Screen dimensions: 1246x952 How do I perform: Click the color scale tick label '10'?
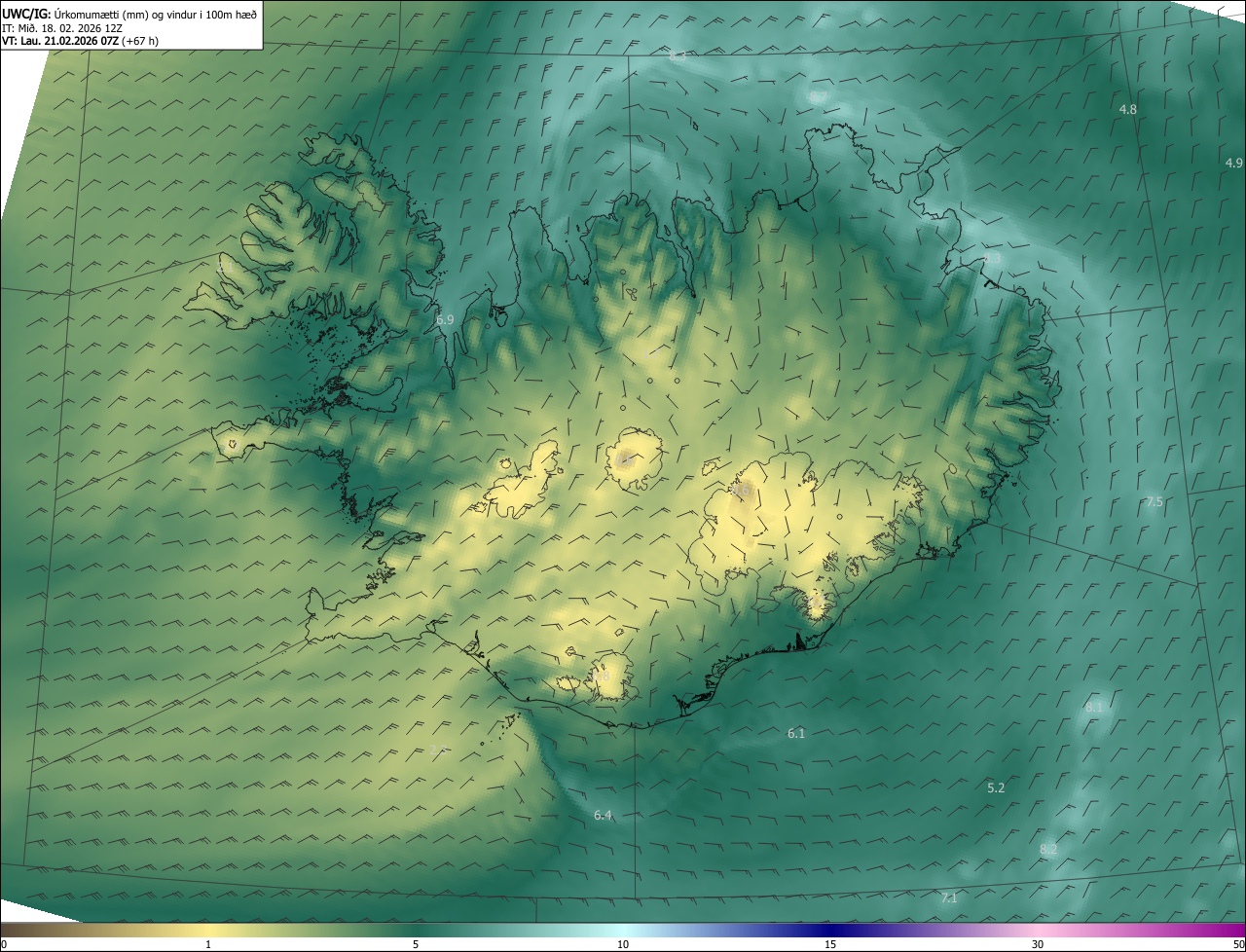tap(623, 944)
